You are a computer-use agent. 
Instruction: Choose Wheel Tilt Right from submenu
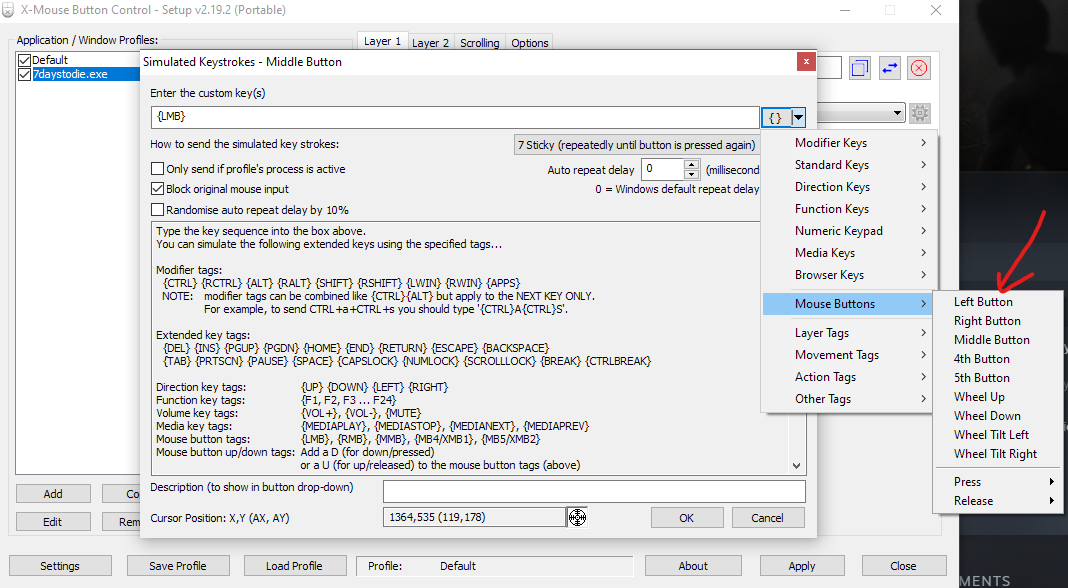998,454
